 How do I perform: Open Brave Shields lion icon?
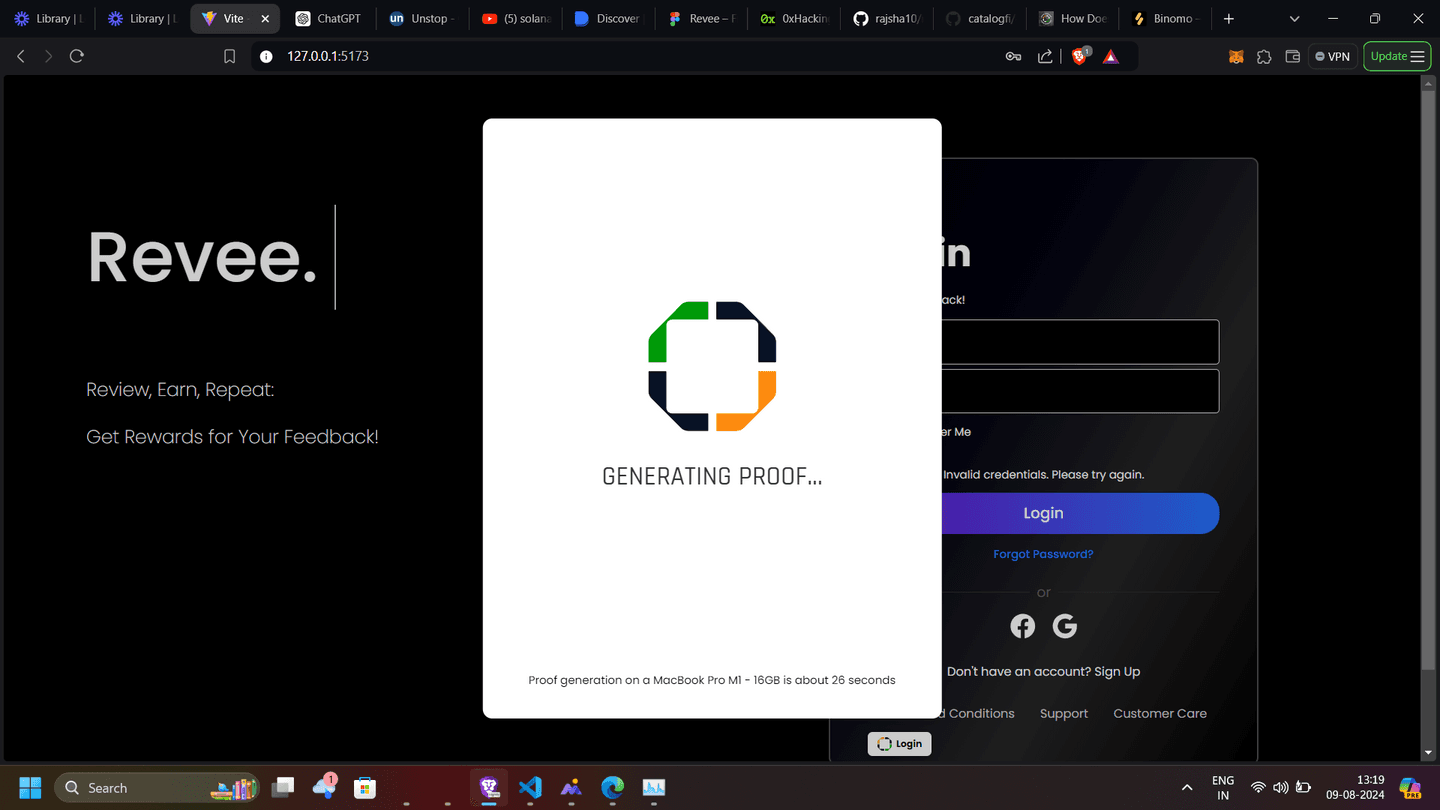(1079, 57)
